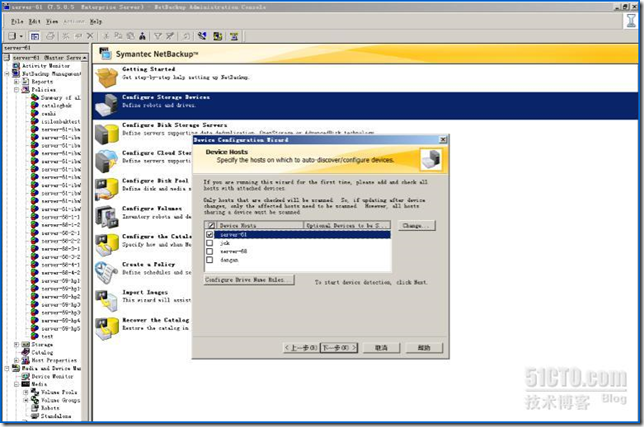Click the Print toolbar icon

coord(50,37)
